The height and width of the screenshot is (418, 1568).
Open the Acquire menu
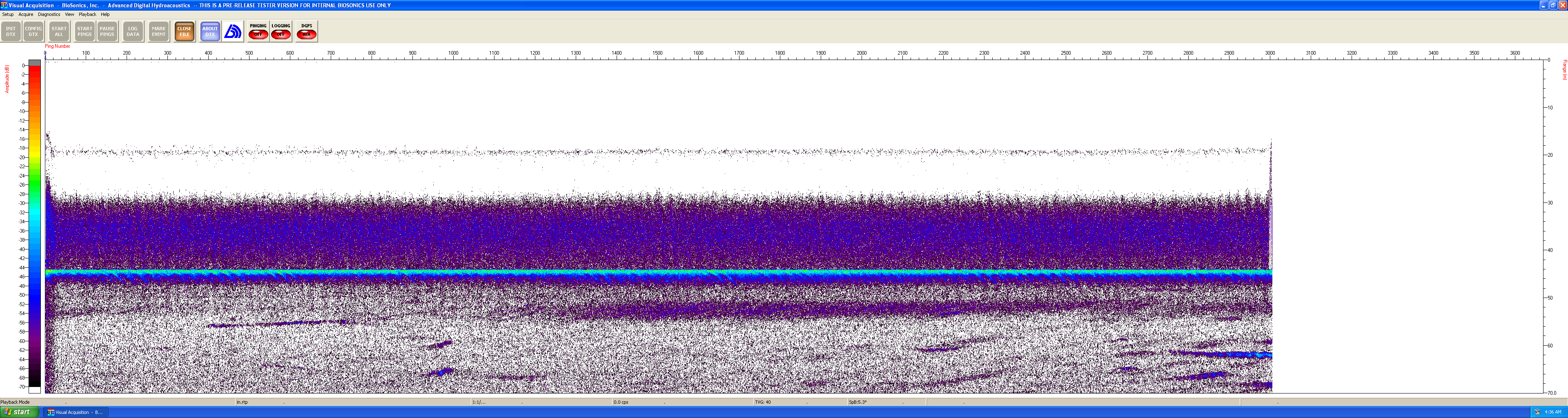click(x=26, y=14)
